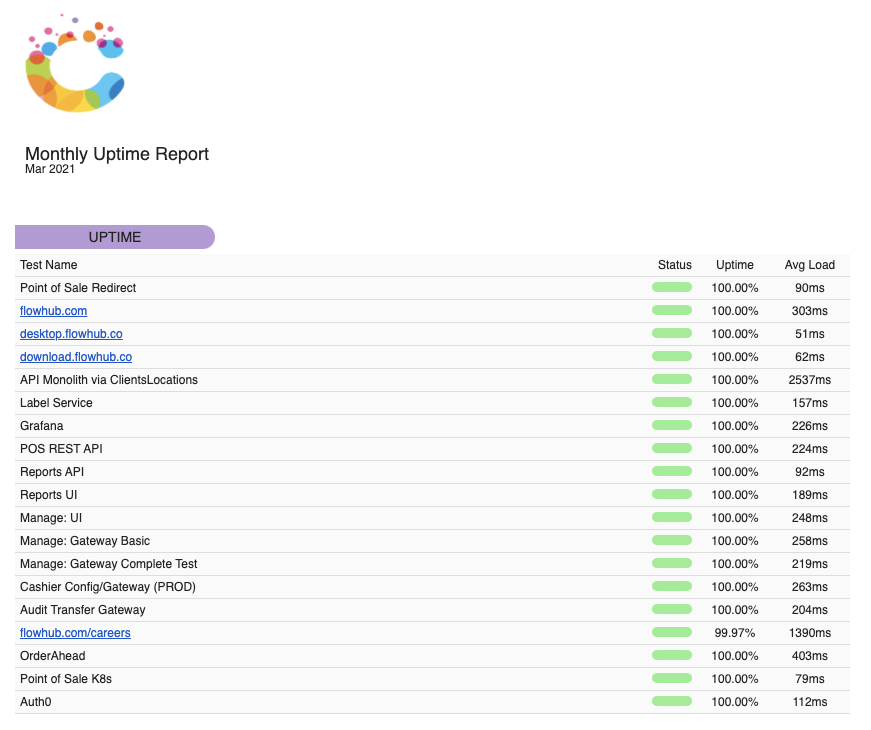Follow the download.flowhub.co link
Image resolution: width=871 pixels, height=730 pixels.
click(x=76, y=357)
